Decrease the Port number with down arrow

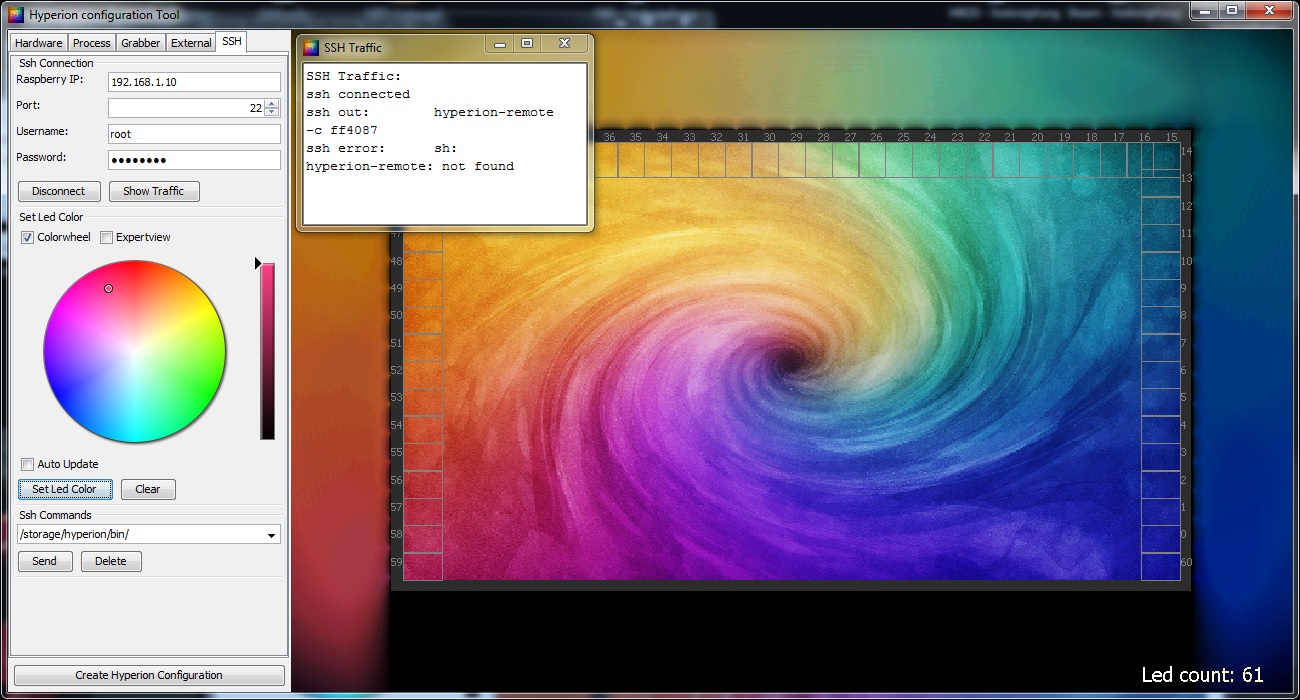point(272,112)
